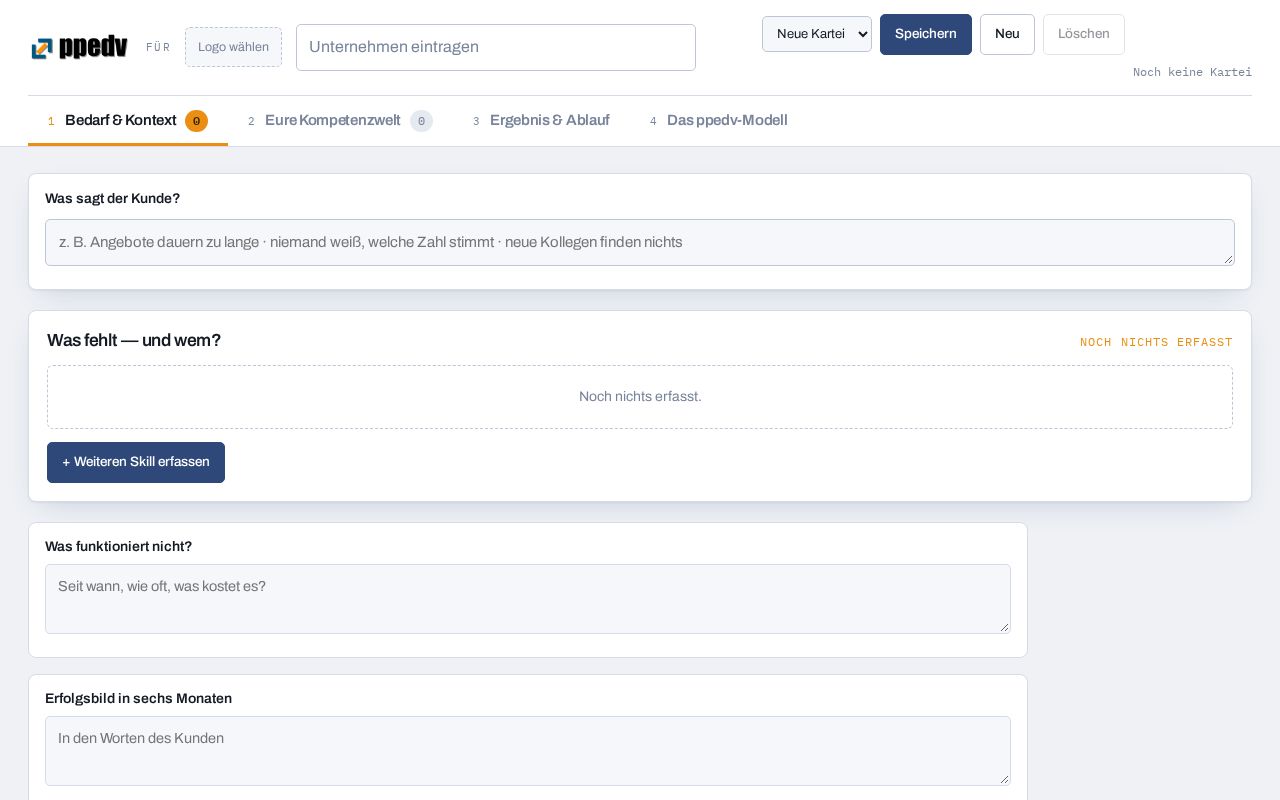Click into Was sagt der Kunde textarea
Screen dimensions: 1280x800
[x=640, y=242]
